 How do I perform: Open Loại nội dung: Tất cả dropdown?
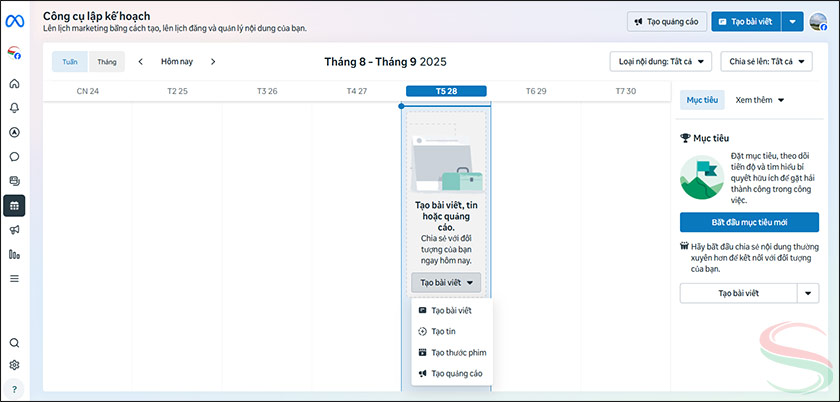(661, 62)
